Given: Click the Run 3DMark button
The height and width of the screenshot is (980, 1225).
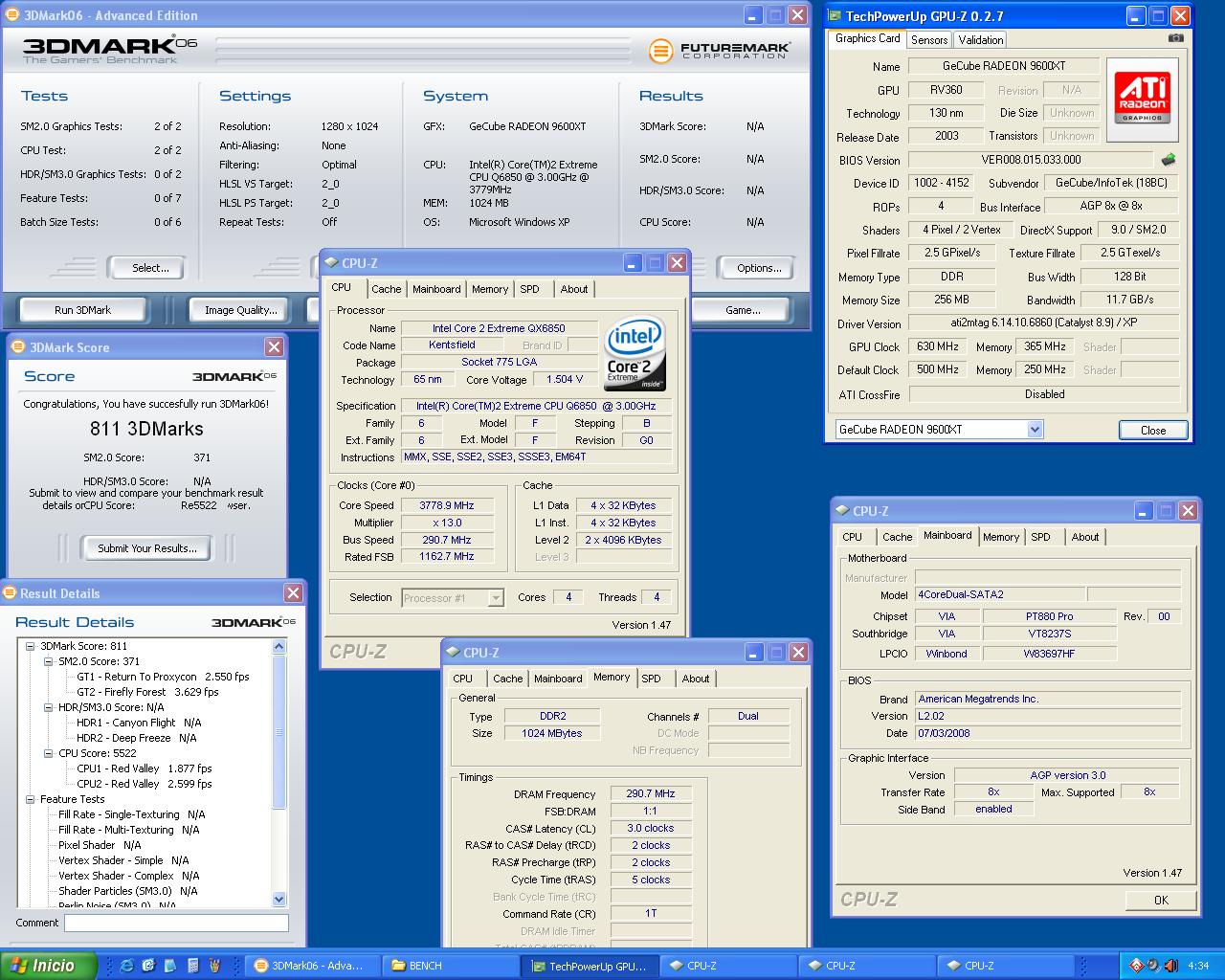Looking at the screenshot, I should pos(82,310).
